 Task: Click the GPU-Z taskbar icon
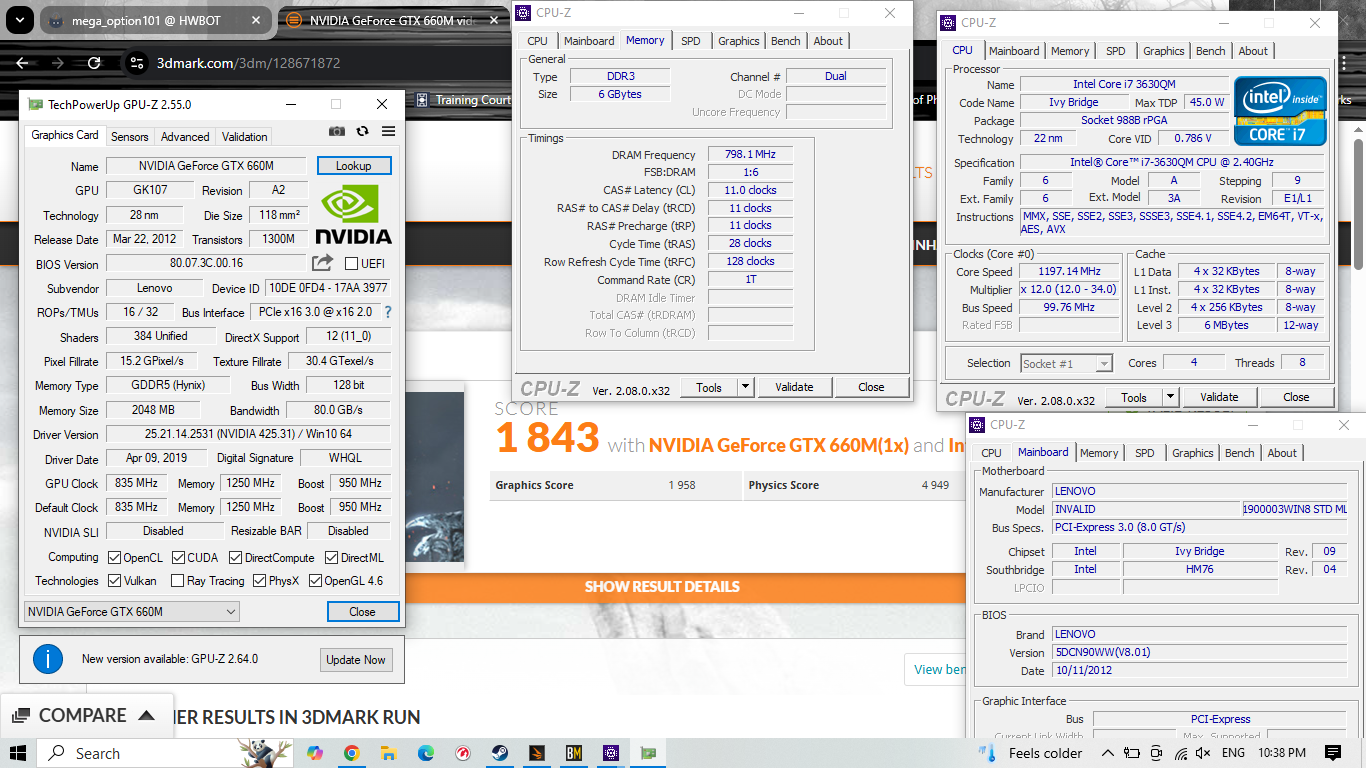648,753
